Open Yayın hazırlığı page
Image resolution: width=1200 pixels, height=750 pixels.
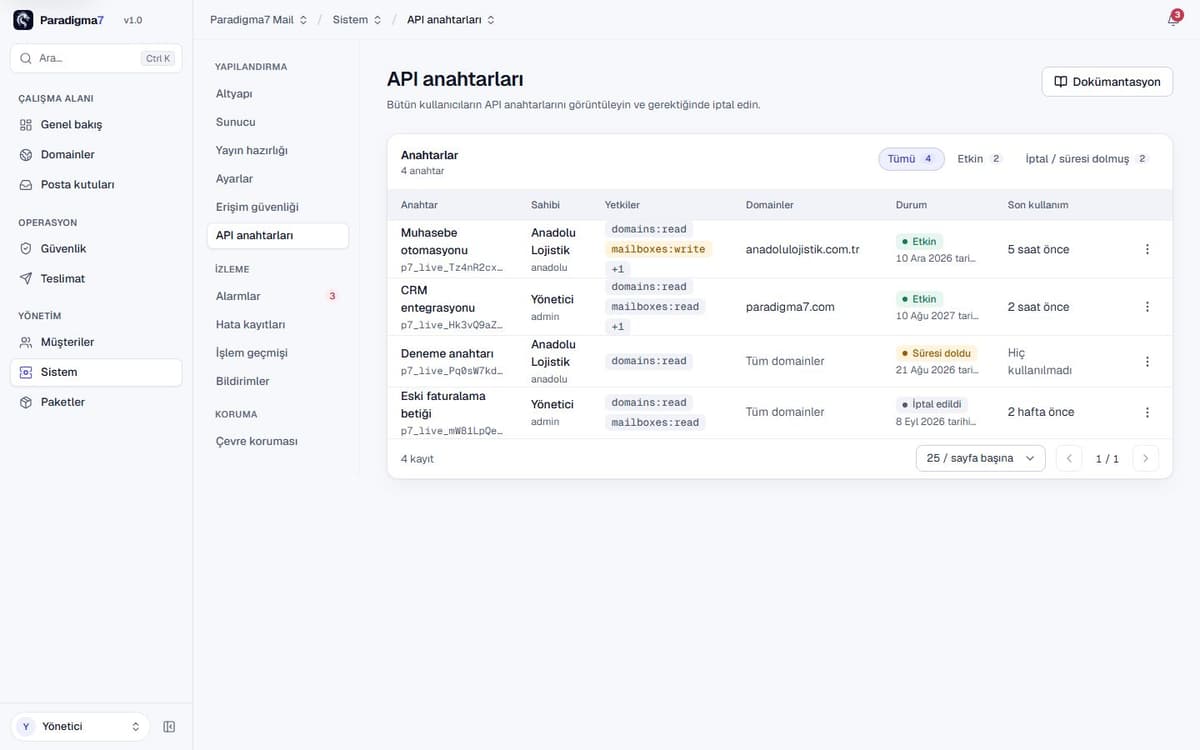tap(278, 150)
